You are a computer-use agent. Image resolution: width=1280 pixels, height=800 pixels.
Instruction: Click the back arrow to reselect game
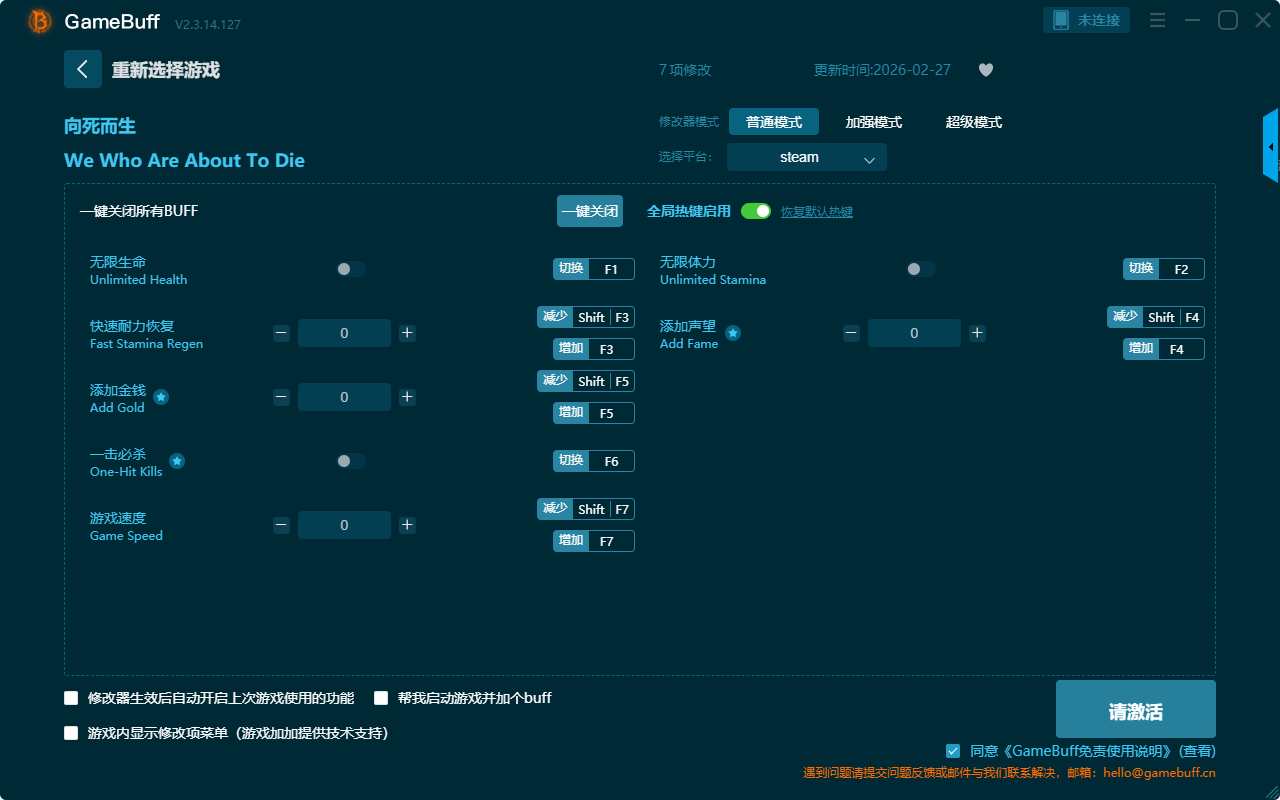coord(82,69)
